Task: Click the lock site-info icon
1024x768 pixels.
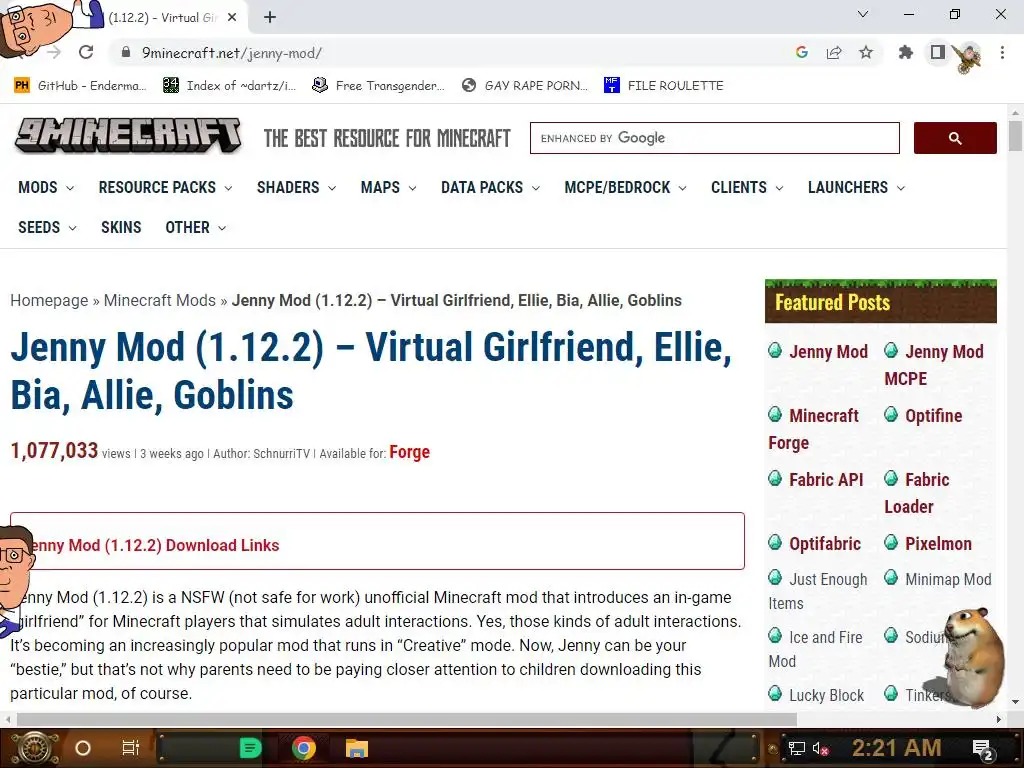Action: [126, 52]
